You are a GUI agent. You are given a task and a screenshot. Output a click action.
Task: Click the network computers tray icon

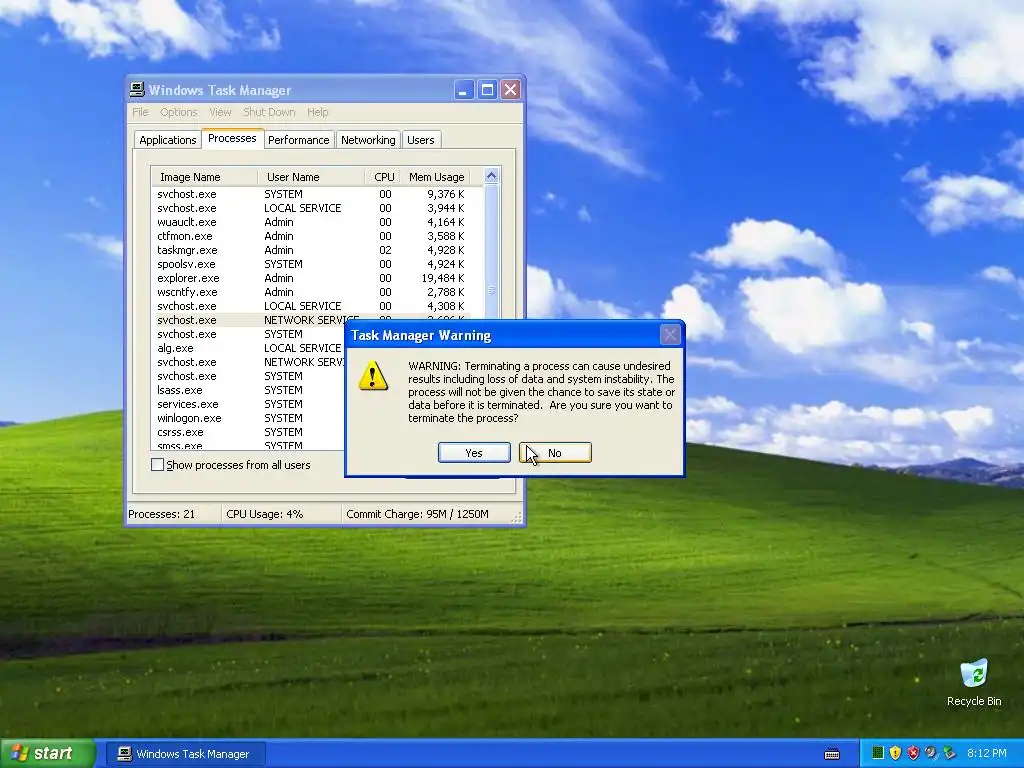pos(949,753)
